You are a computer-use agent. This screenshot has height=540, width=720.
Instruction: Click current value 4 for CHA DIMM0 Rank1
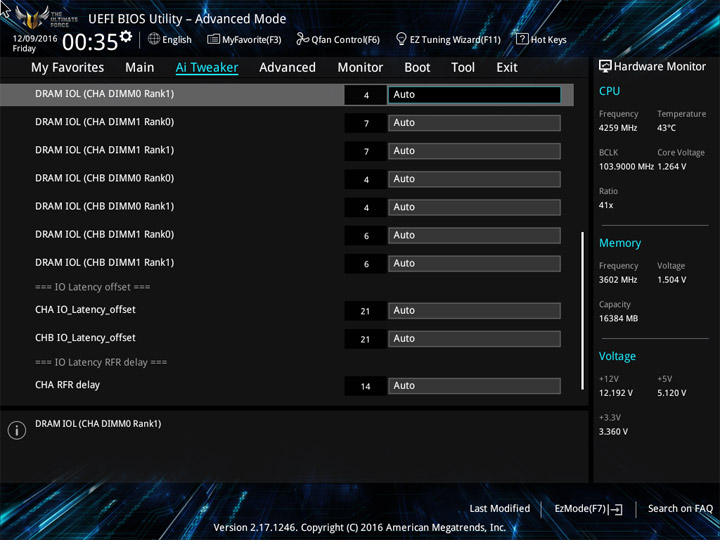[x=366, y=95]
